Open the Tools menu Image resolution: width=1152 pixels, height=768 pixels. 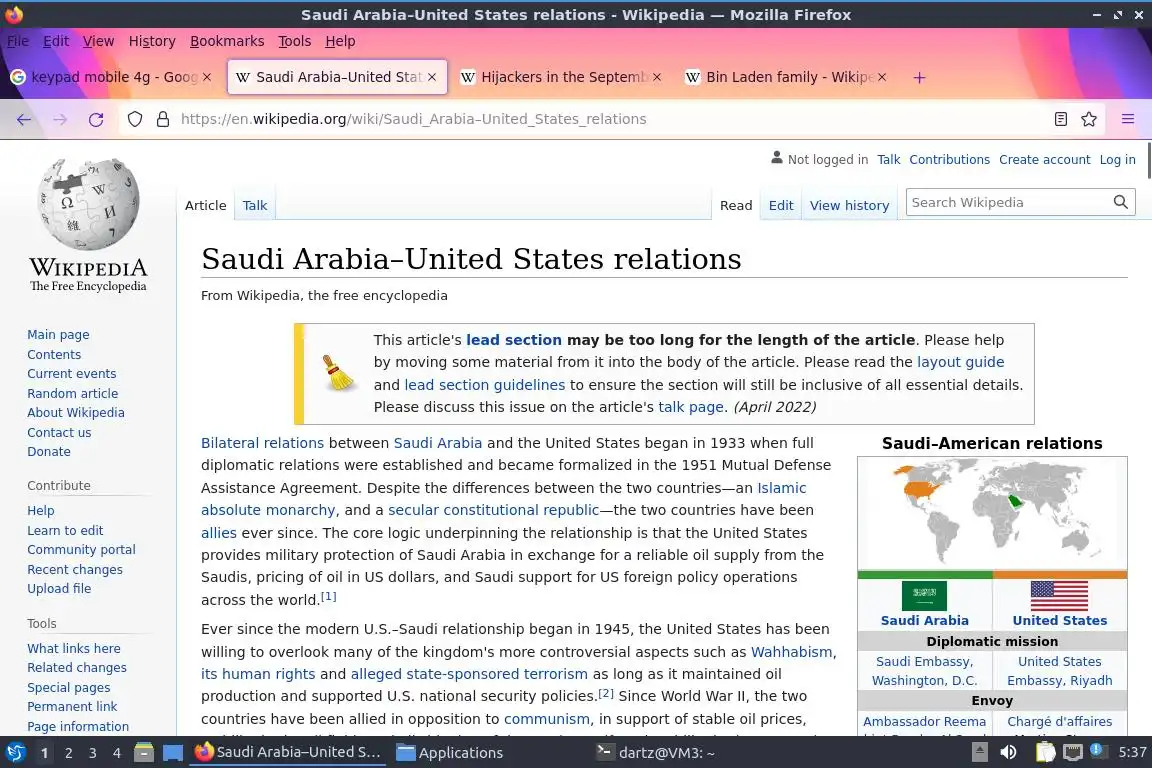[x=295, y=41]
